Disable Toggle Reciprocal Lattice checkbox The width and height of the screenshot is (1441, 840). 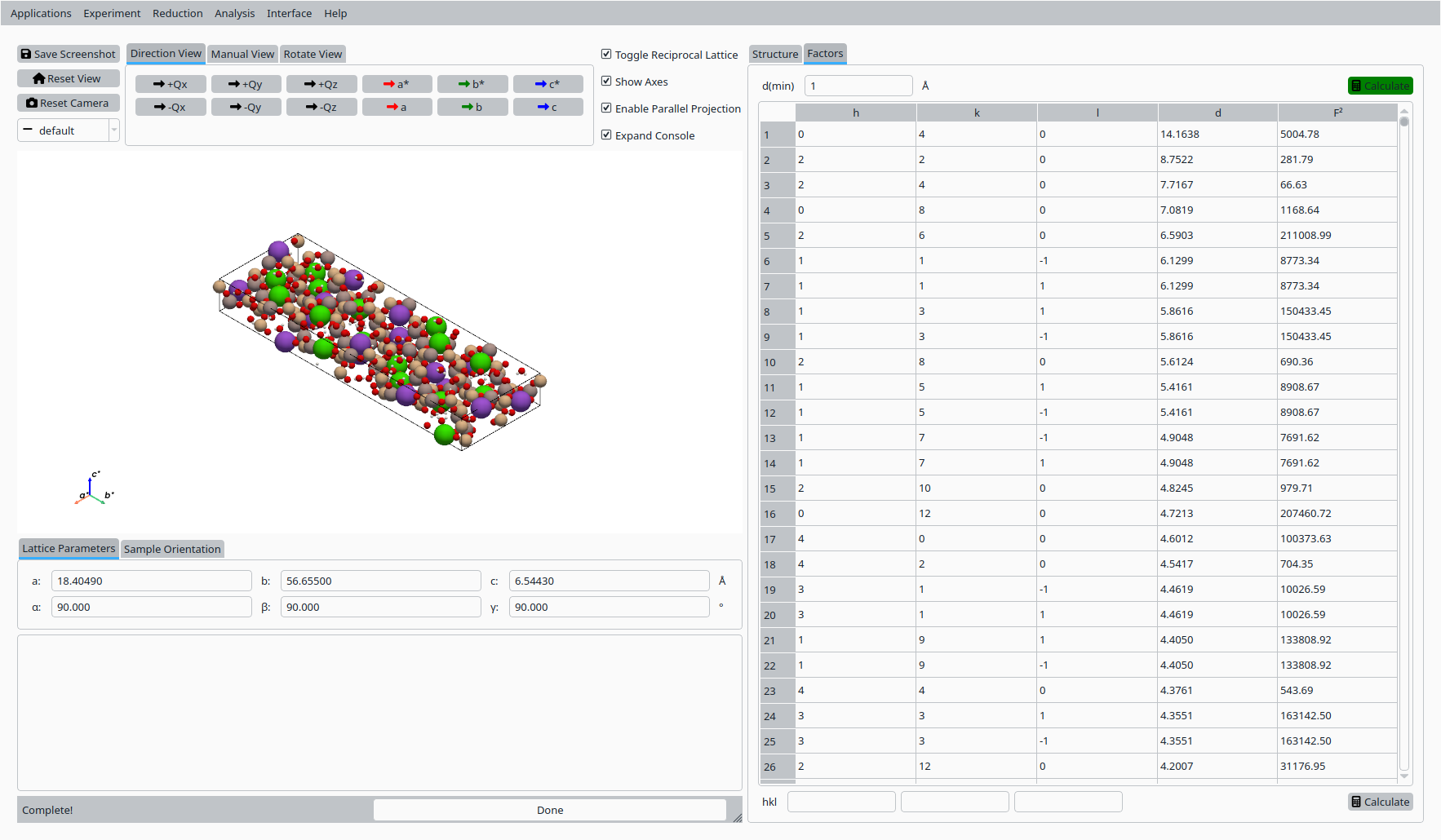coord(606,53)
